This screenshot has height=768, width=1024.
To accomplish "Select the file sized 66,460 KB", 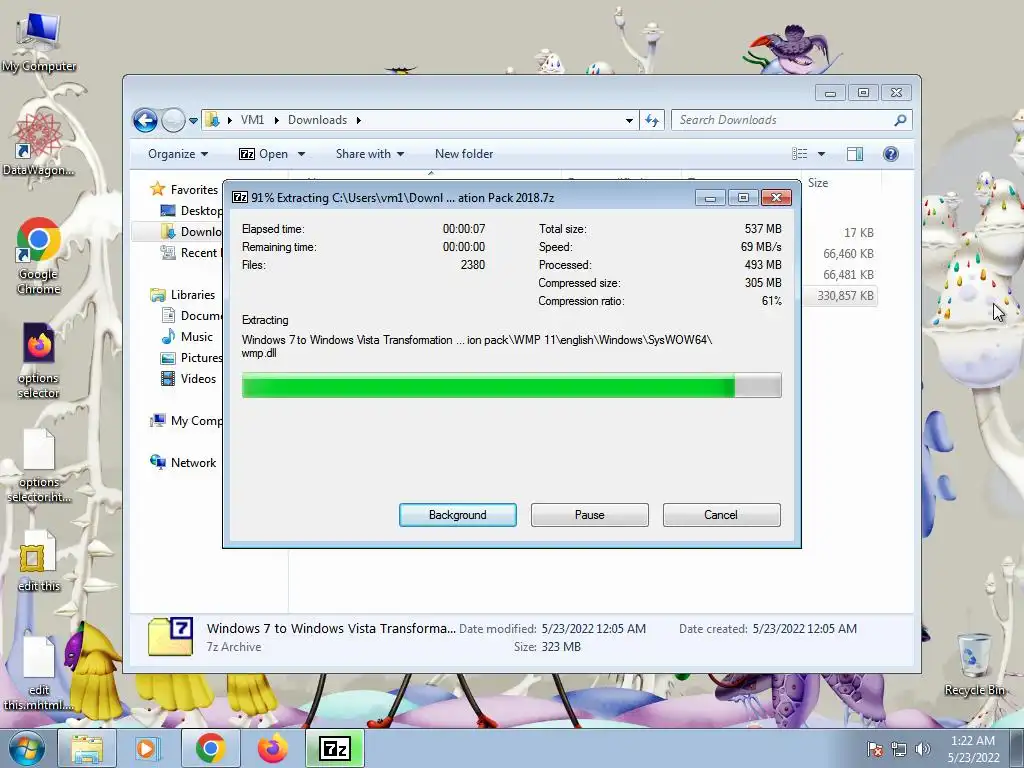I will pyautogui.click(x=848, y=254).
